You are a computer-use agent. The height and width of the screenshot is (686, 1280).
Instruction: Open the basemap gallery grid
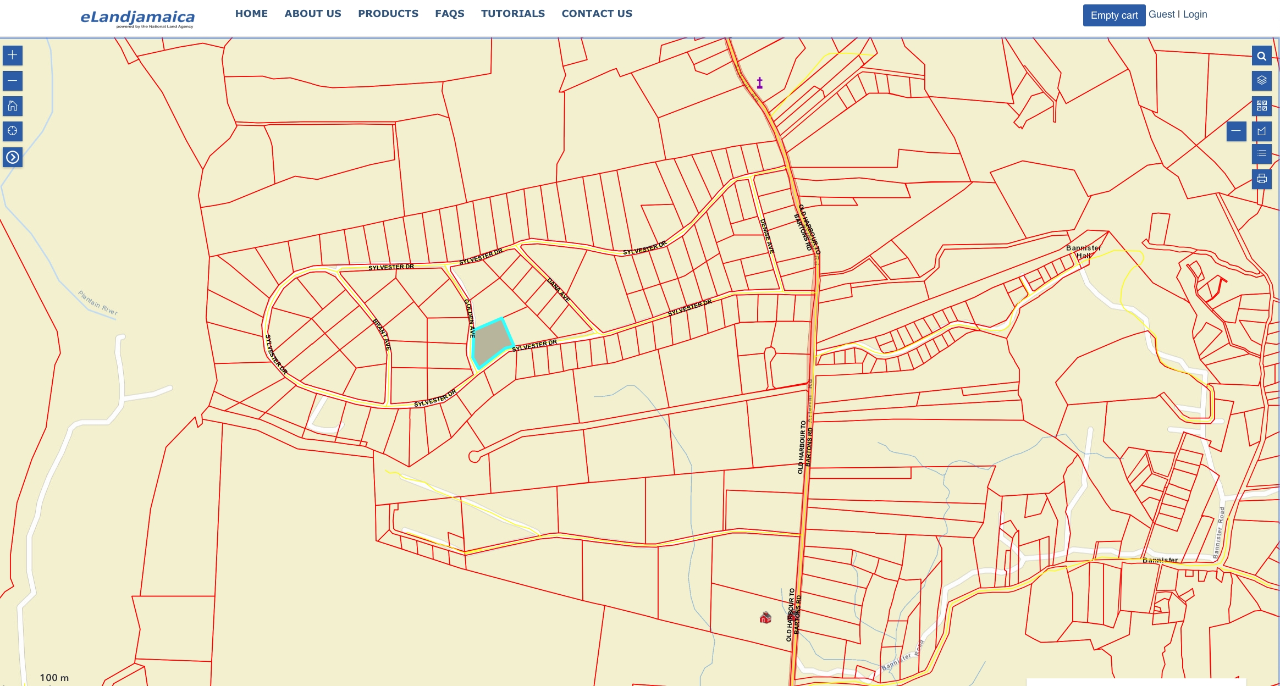point(1261,106)
